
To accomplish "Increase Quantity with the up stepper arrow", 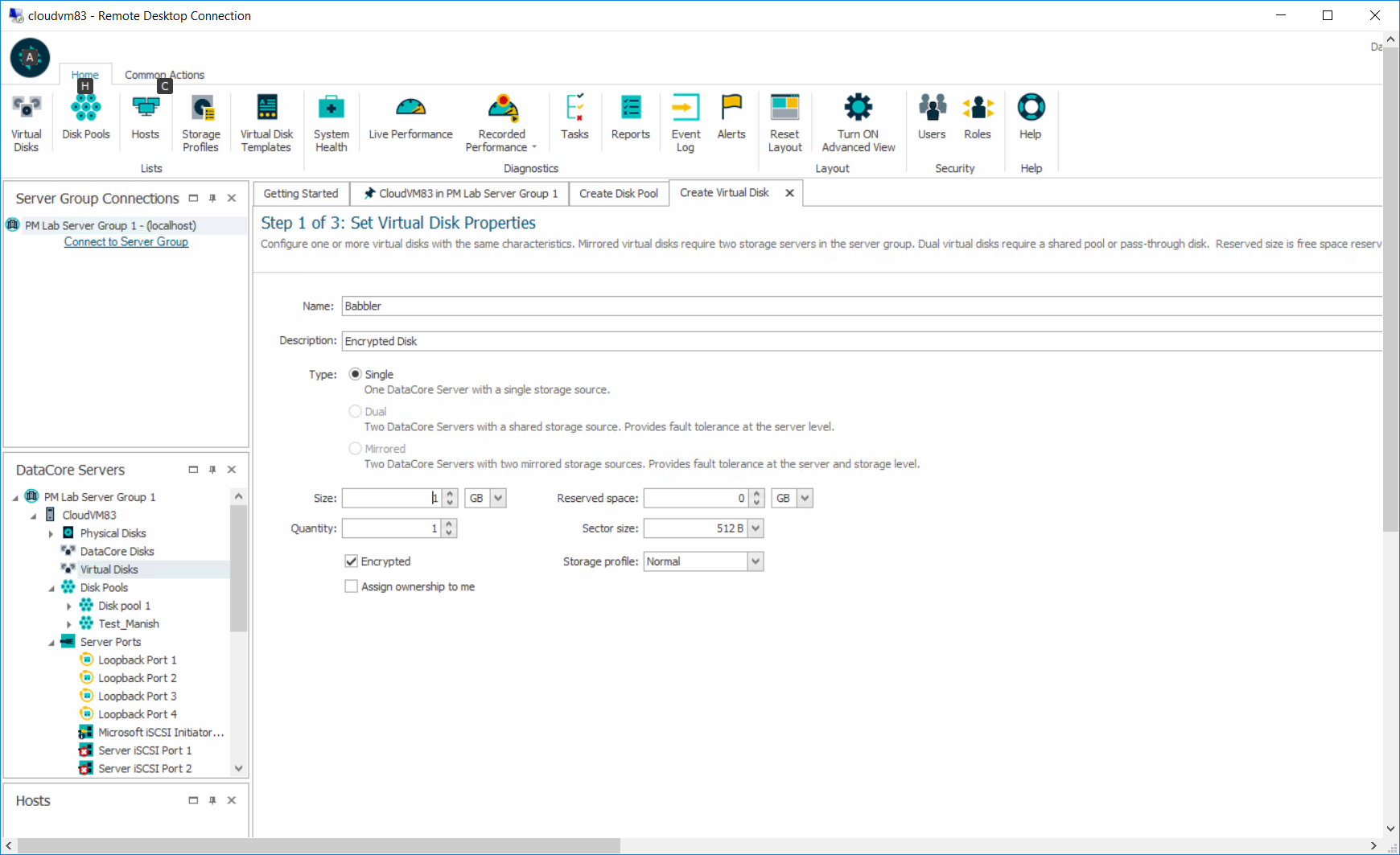I will click(450, 524).
